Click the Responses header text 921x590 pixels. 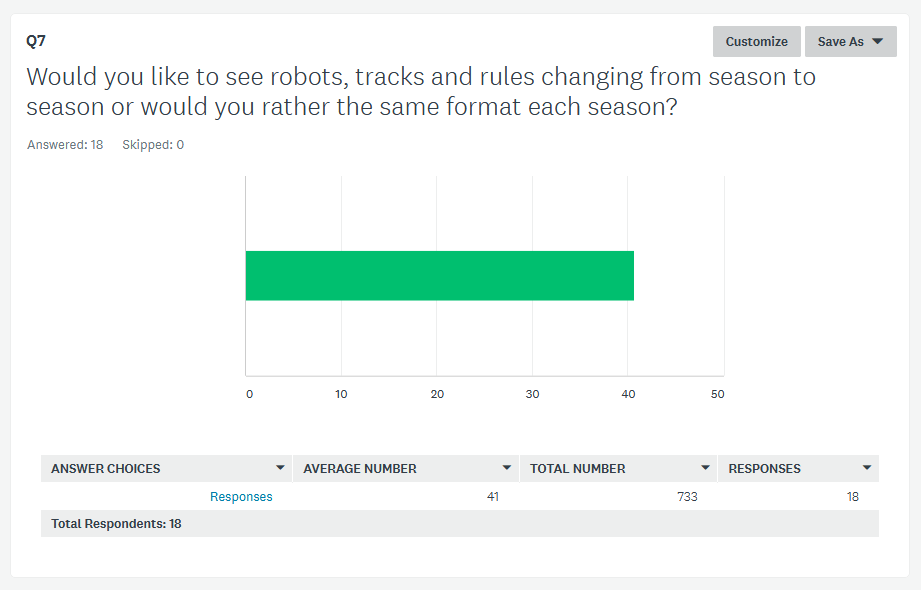coord(764,469)
